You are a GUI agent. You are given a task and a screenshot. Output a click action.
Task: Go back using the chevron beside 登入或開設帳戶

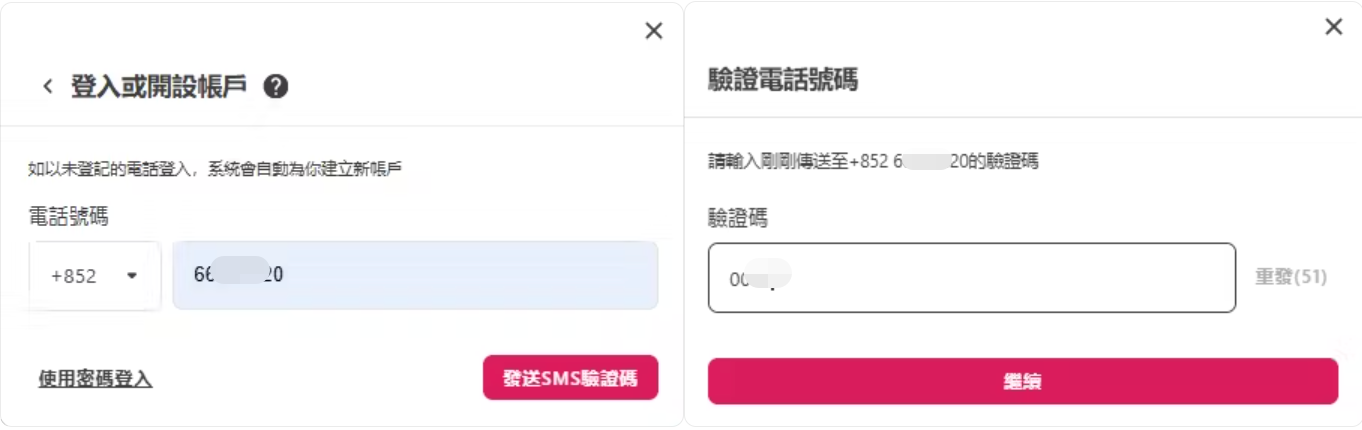[x=47, y=87]
